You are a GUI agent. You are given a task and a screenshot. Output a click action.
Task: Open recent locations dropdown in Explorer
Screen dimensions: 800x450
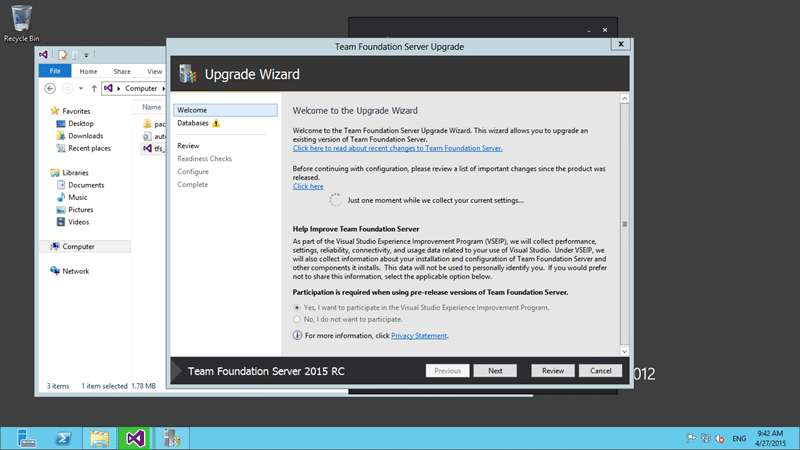81,88
